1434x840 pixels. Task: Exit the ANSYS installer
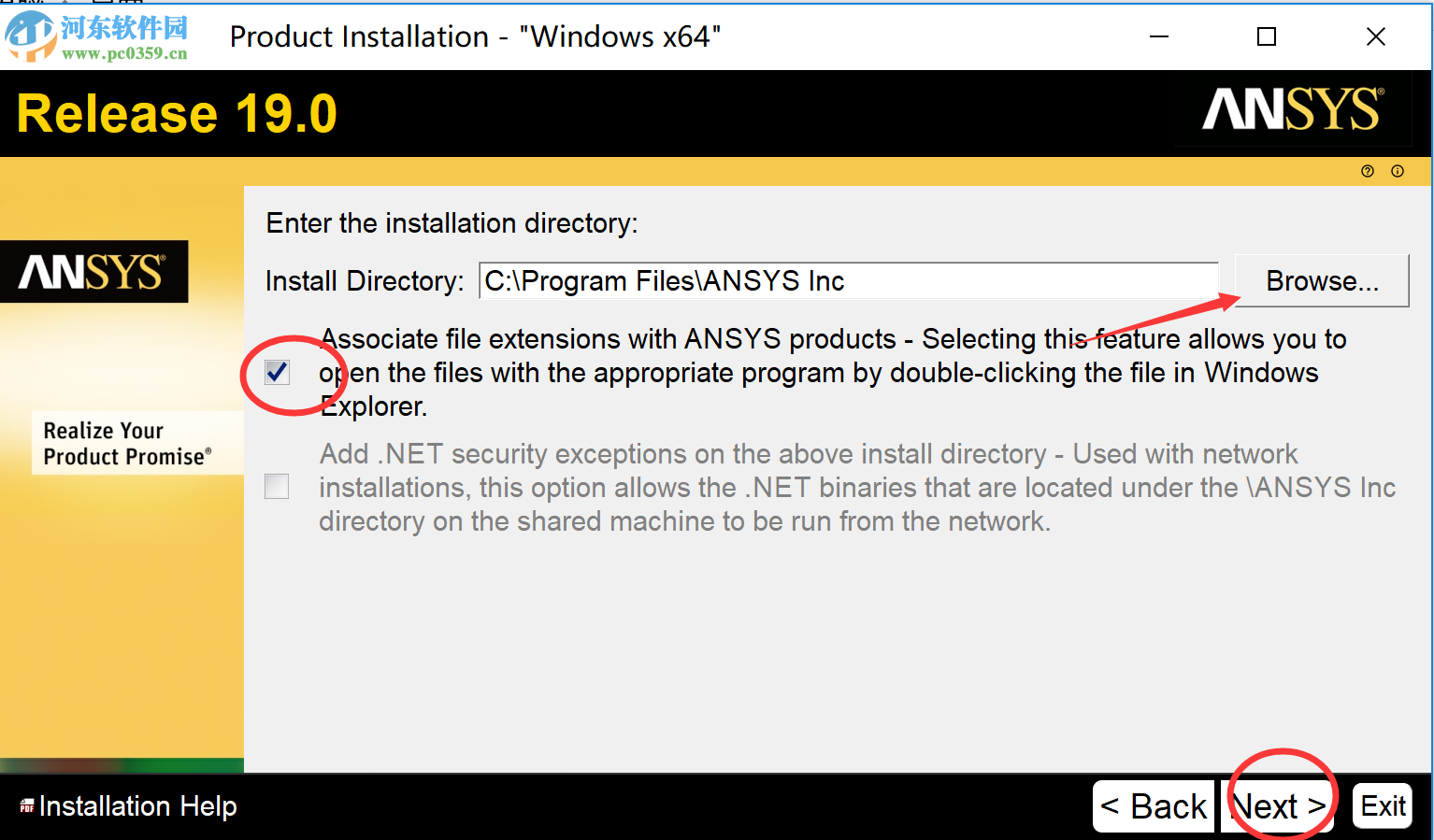(x=1383, y=806)
